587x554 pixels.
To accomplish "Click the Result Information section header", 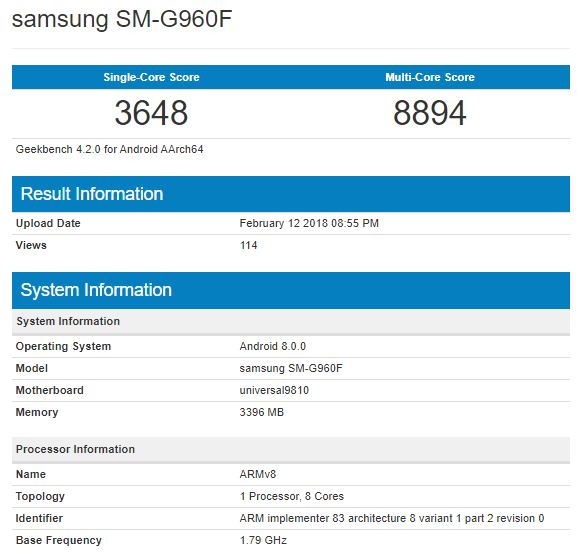I will pyautogui.click(x=291, y=194).
